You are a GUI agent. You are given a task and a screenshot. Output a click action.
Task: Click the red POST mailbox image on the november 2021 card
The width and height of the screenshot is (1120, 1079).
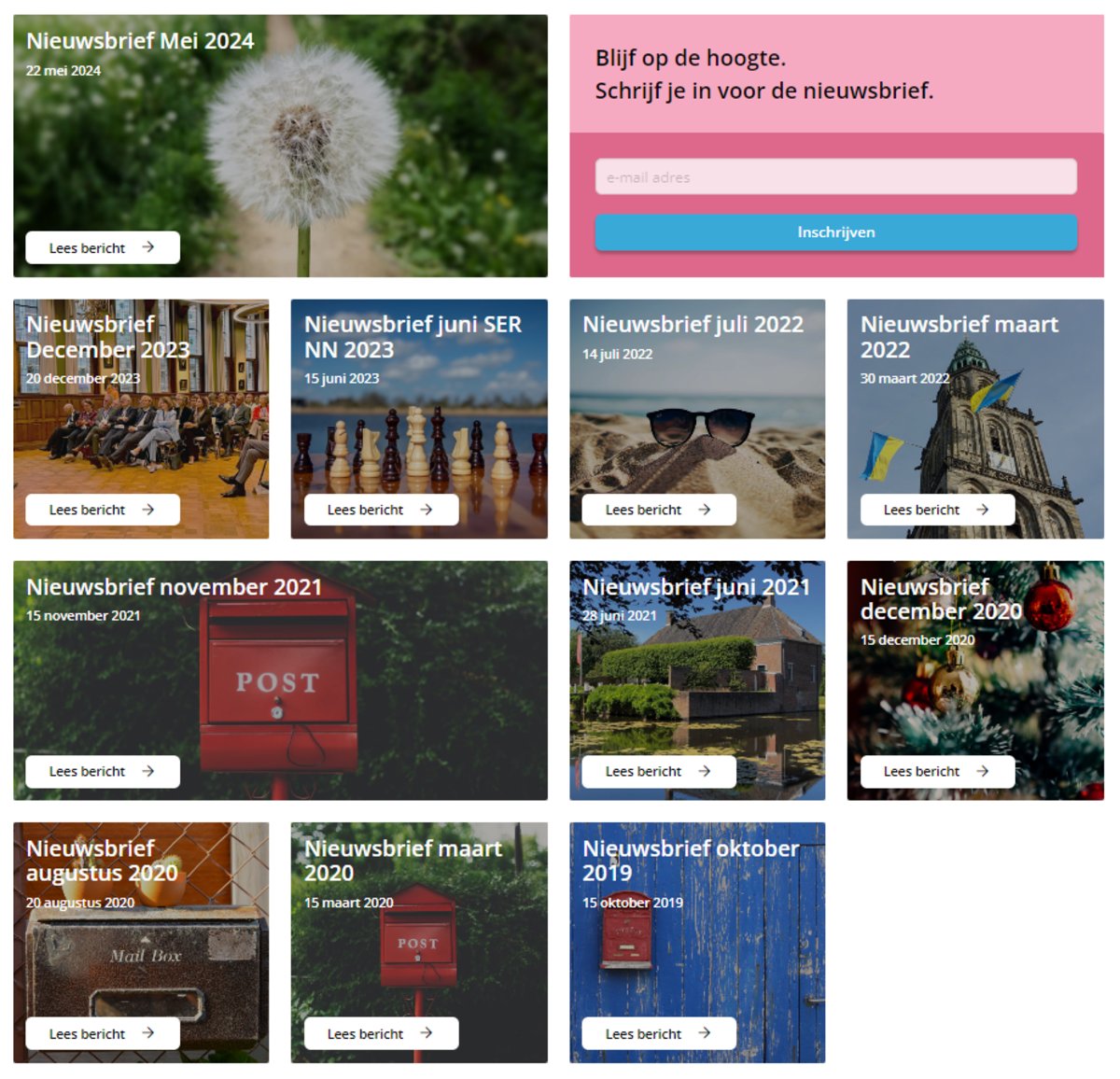point(280,680)
